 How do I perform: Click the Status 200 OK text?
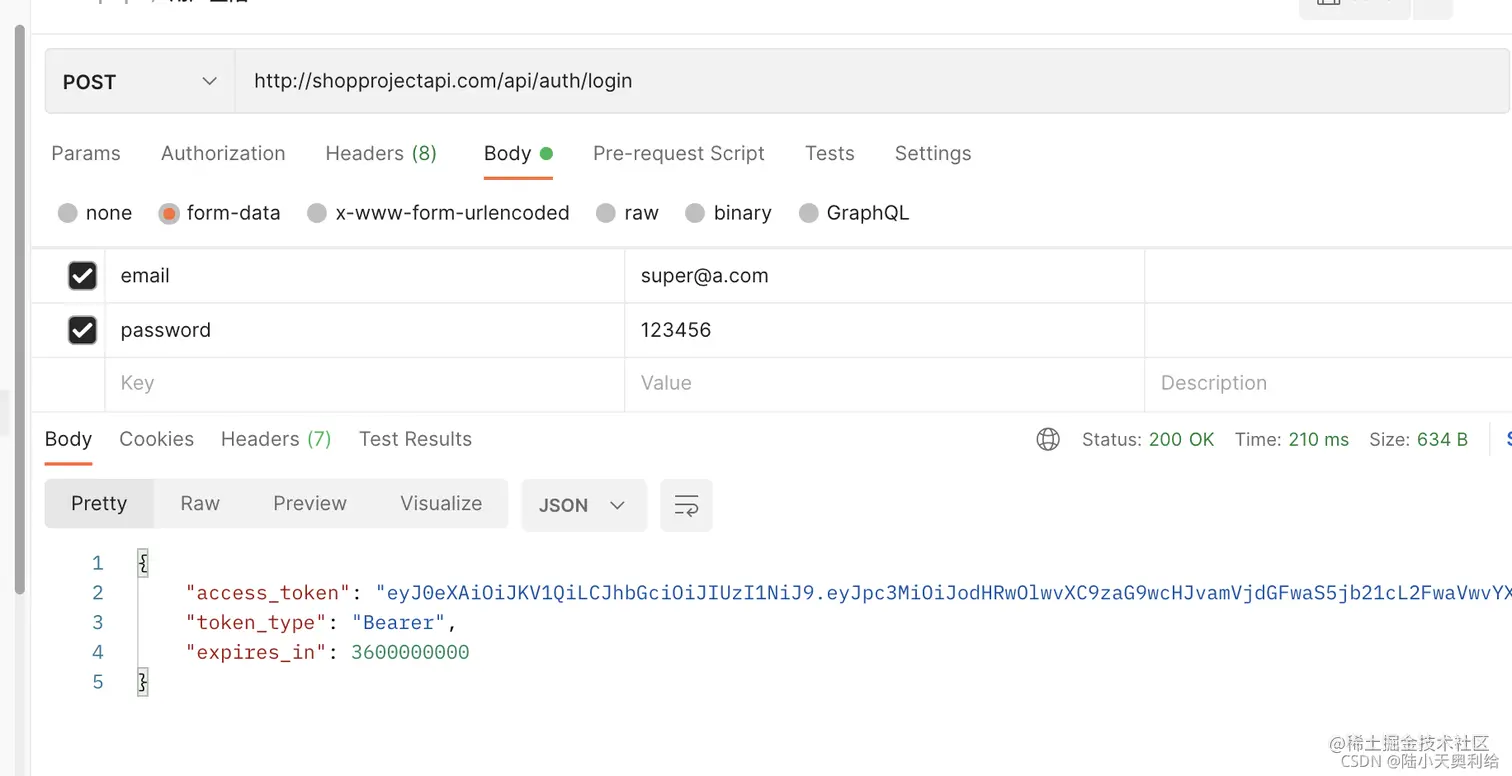[x=1148, y=439]
